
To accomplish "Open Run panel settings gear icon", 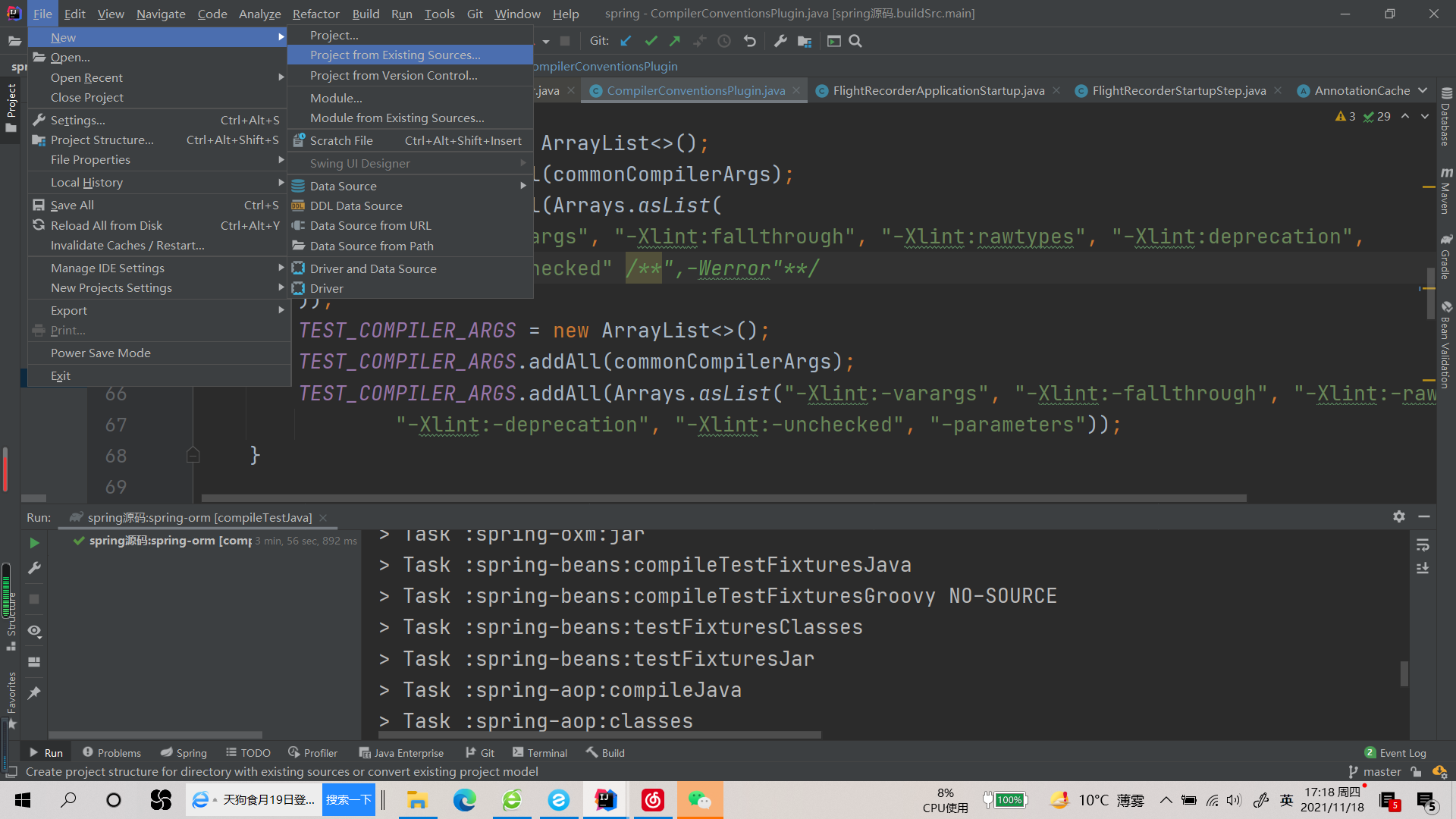I will click(x=1399, y=516).
